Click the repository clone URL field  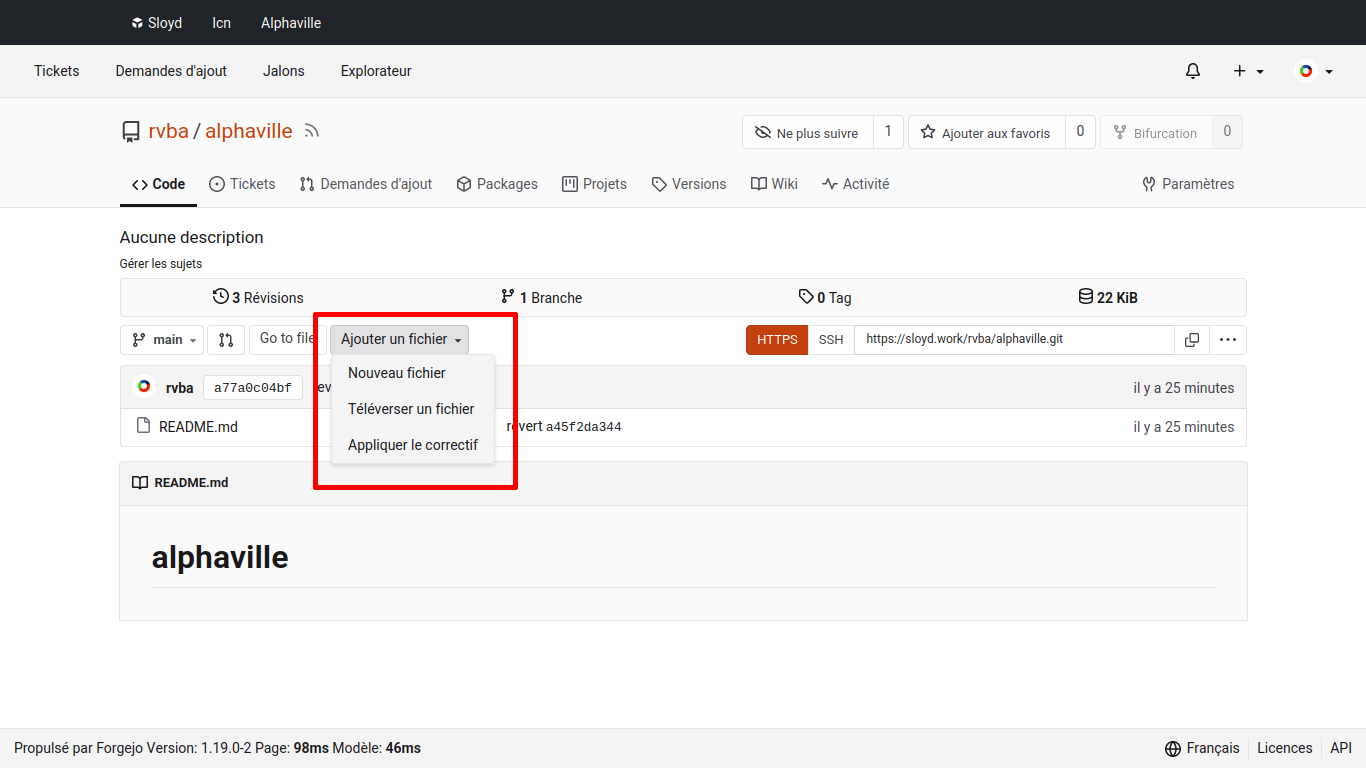point(1013,340)
